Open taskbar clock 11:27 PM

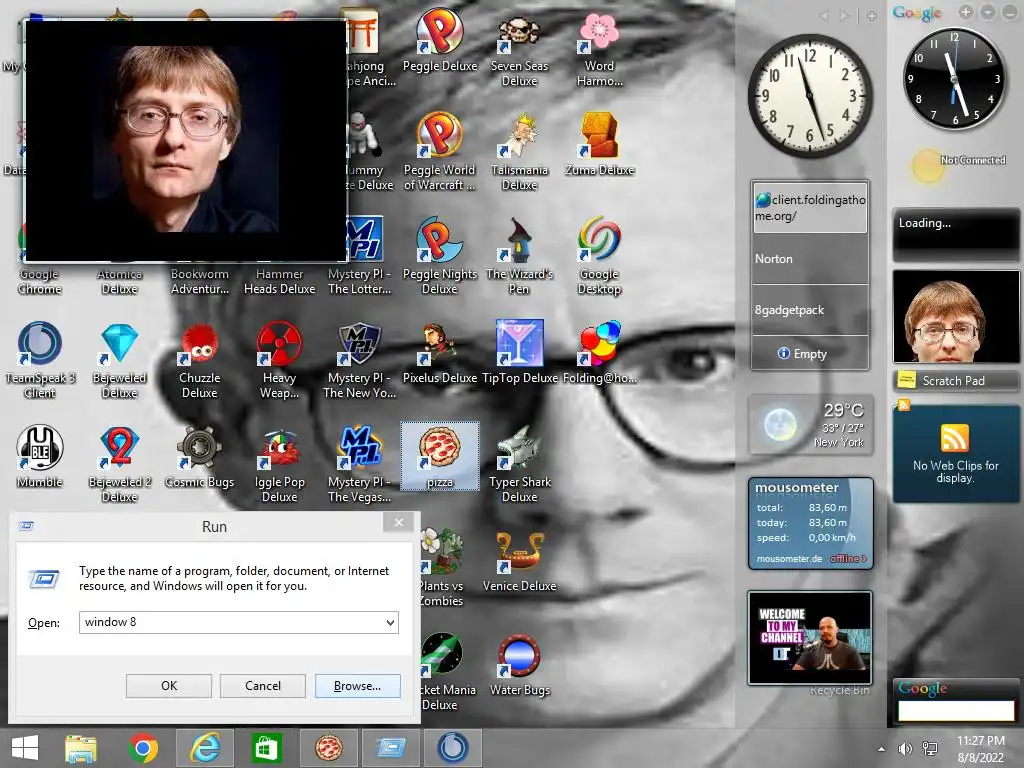981,749
